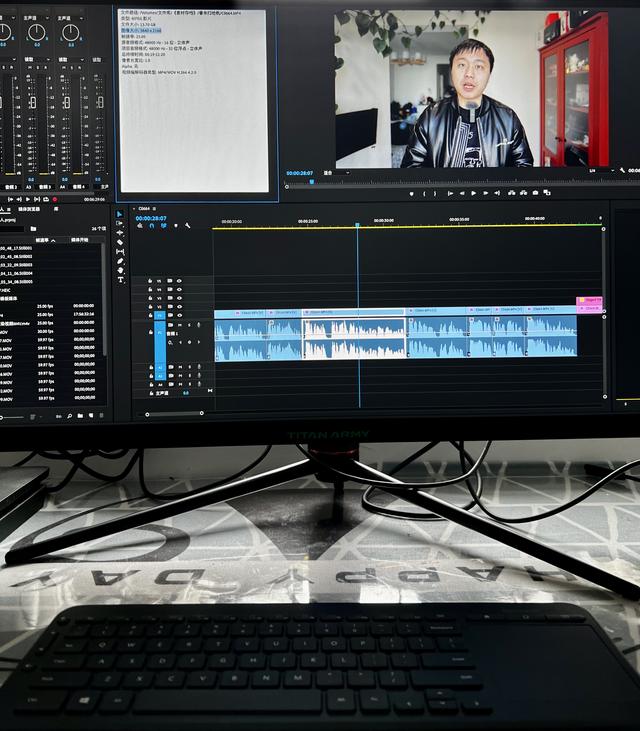Screen dimensions: 640x731
Task: Adjust the second mixer pan knob
Action: tap(37, 33)
